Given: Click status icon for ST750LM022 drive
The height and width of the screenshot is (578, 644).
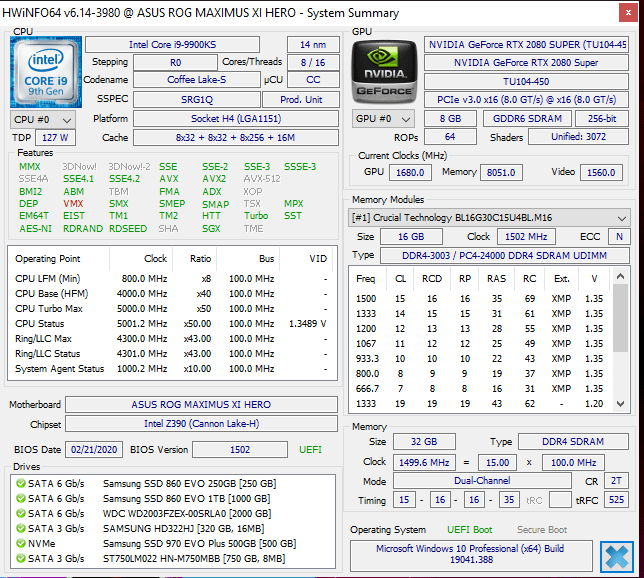Looking at the screenshot, I should click(x=21, y=558).
